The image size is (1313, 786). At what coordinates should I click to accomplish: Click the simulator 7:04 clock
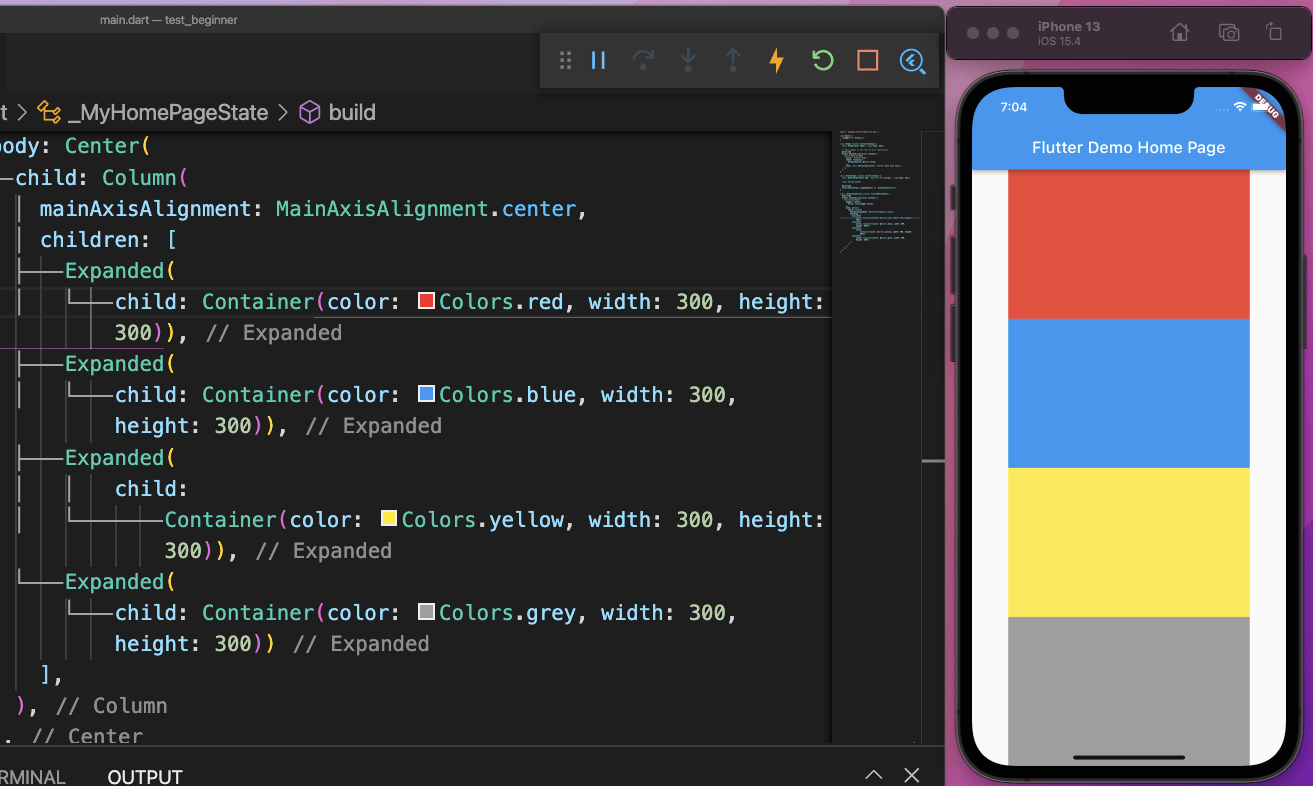pyautogui.click(x=1013, y=107)
